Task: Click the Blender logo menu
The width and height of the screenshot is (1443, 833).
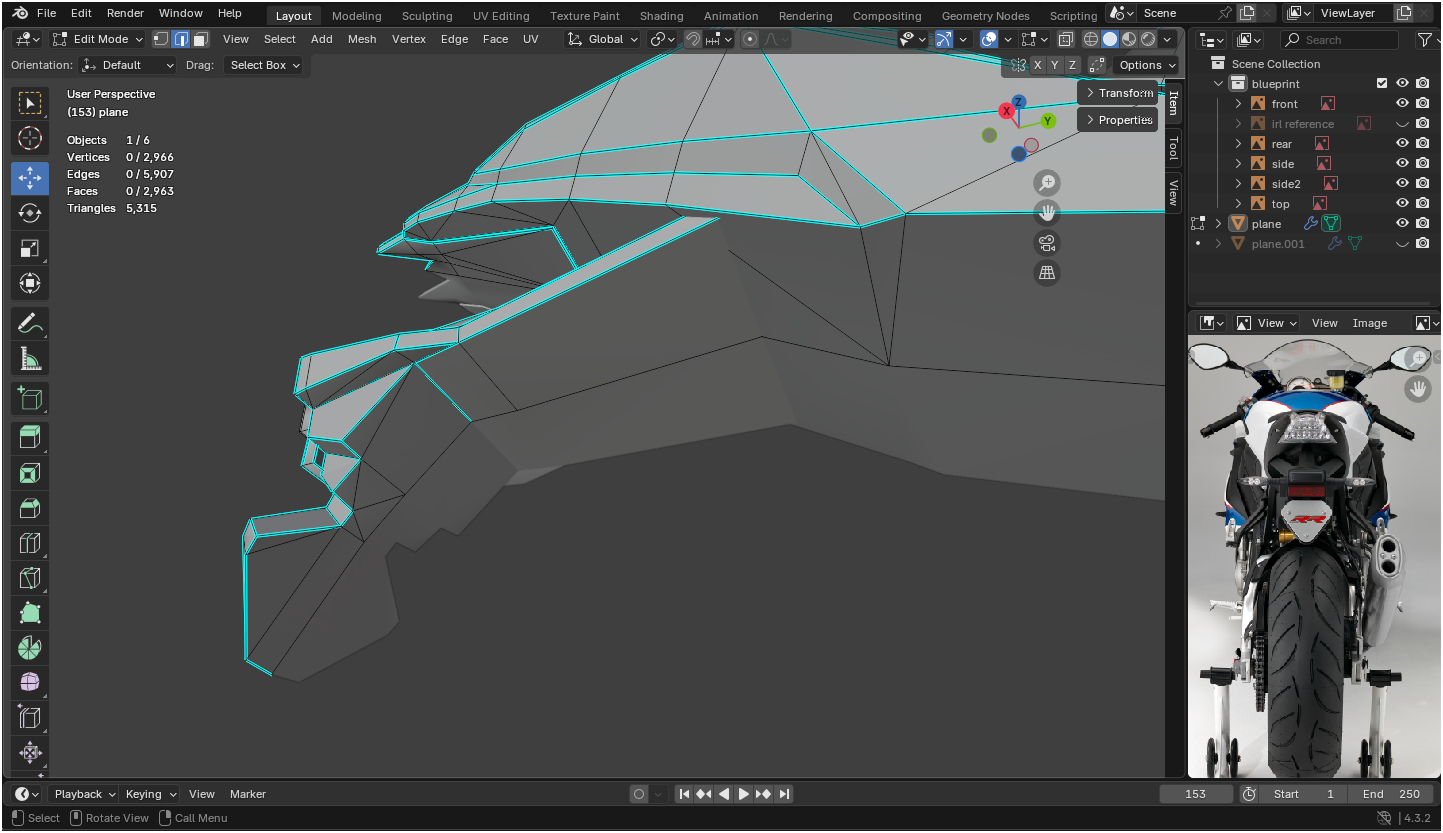Action: point(20,13)
